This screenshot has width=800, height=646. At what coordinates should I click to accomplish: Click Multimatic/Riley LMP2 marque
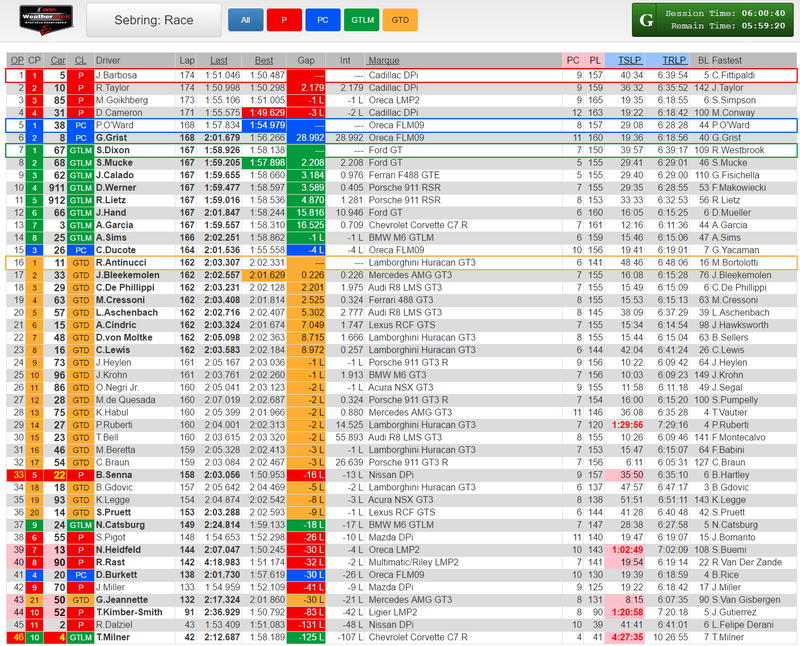coord(413,562)
